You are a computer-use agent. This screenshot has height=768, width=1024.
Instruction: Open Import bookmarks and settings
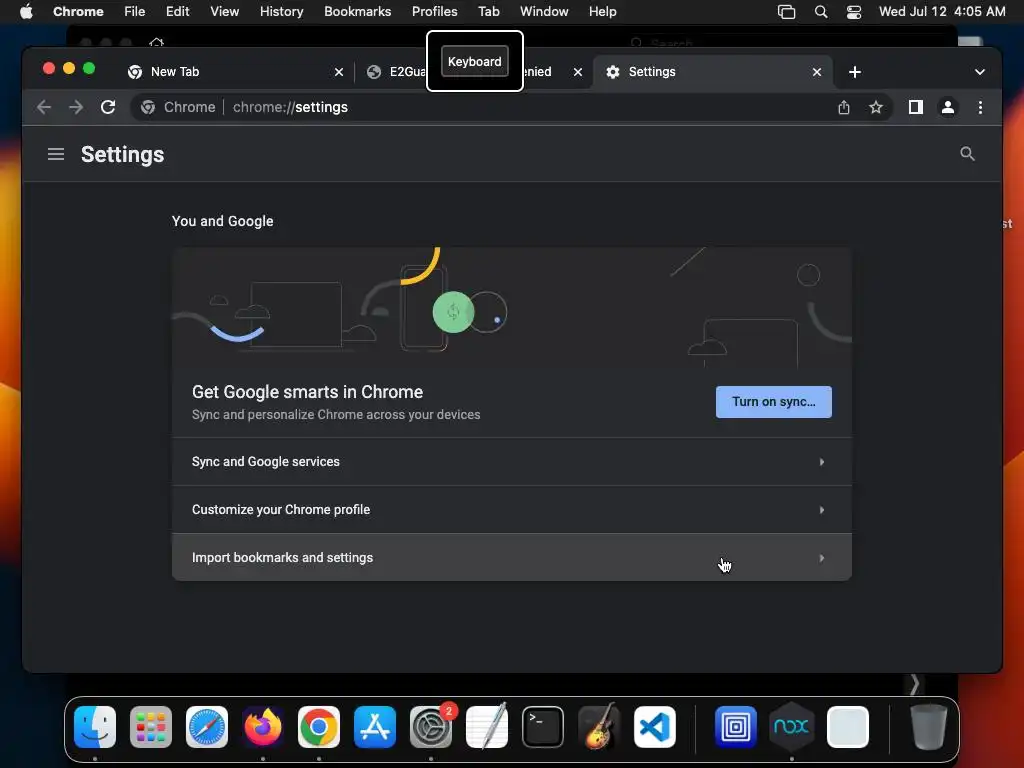pyautogui.click(x=511, y=557)
